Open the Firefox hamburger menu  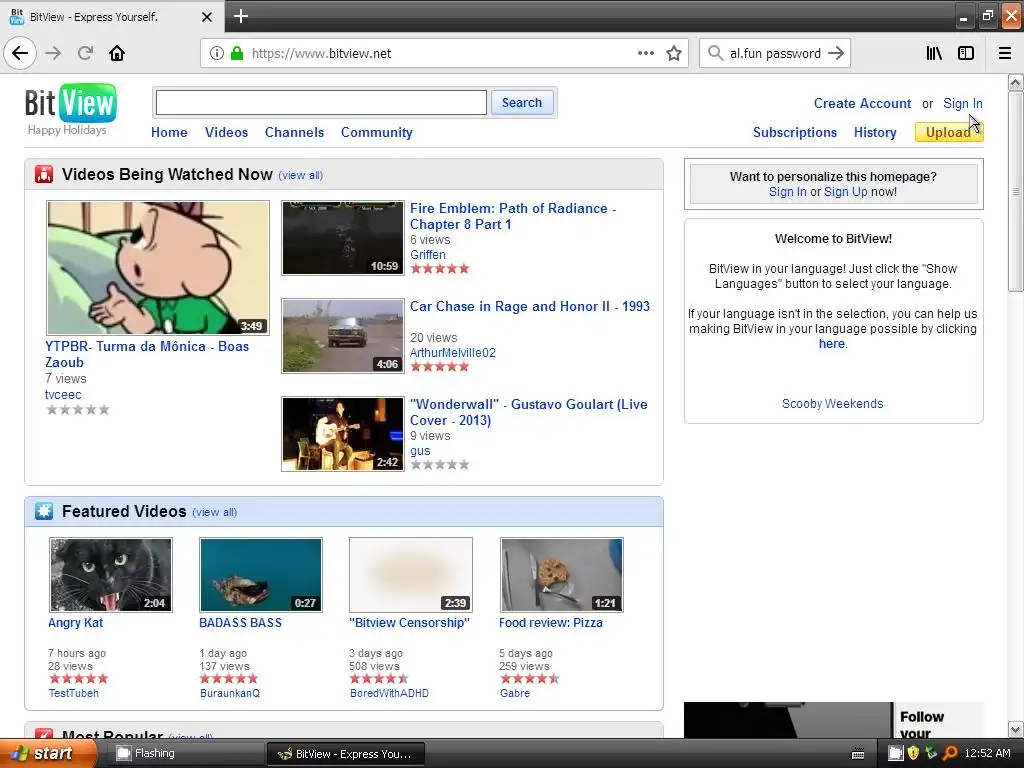(1005, 53)
